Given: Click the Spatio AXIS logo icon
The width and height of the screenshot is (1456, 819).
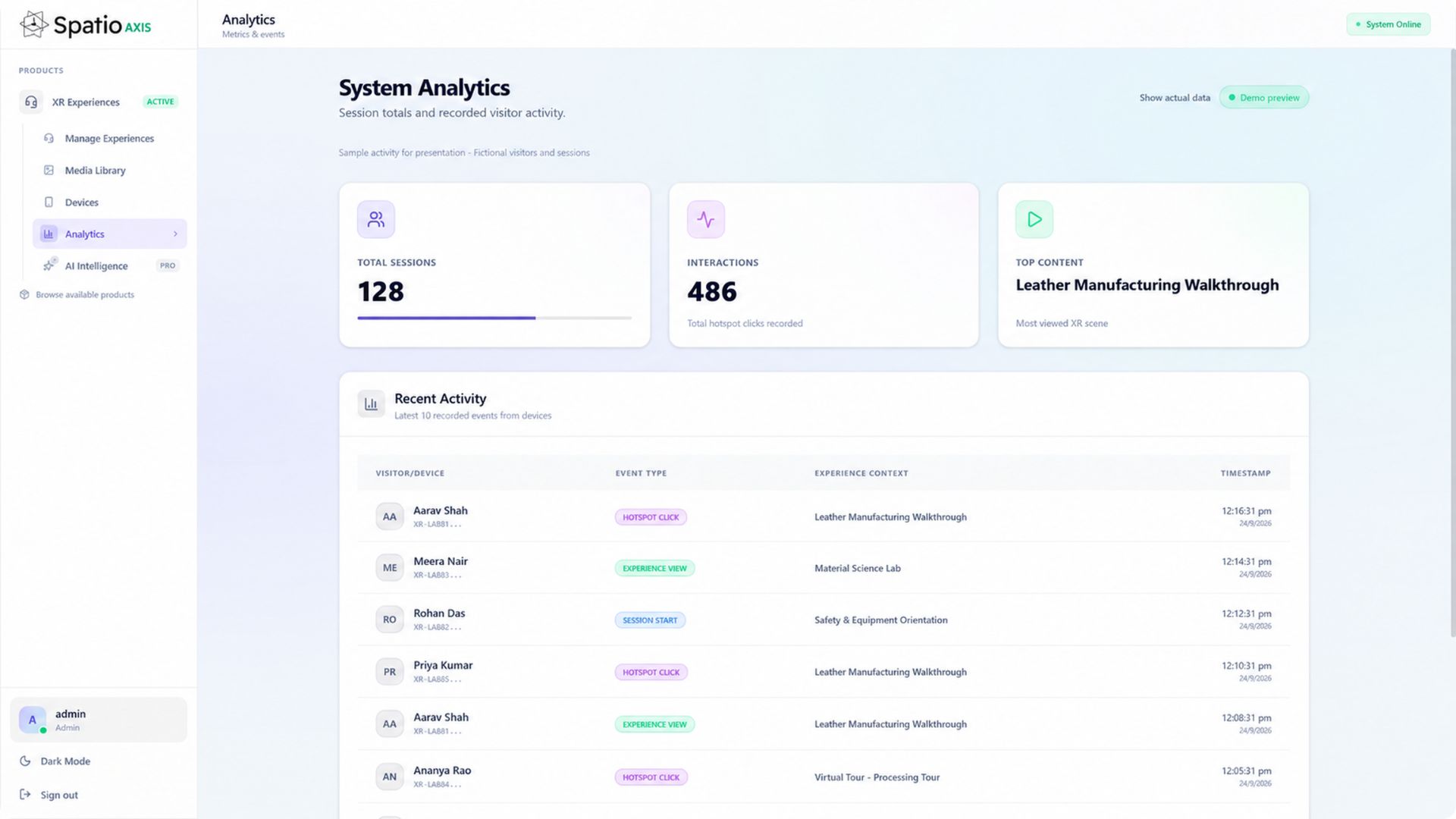Looking at the screenshot, I should 33,24.
